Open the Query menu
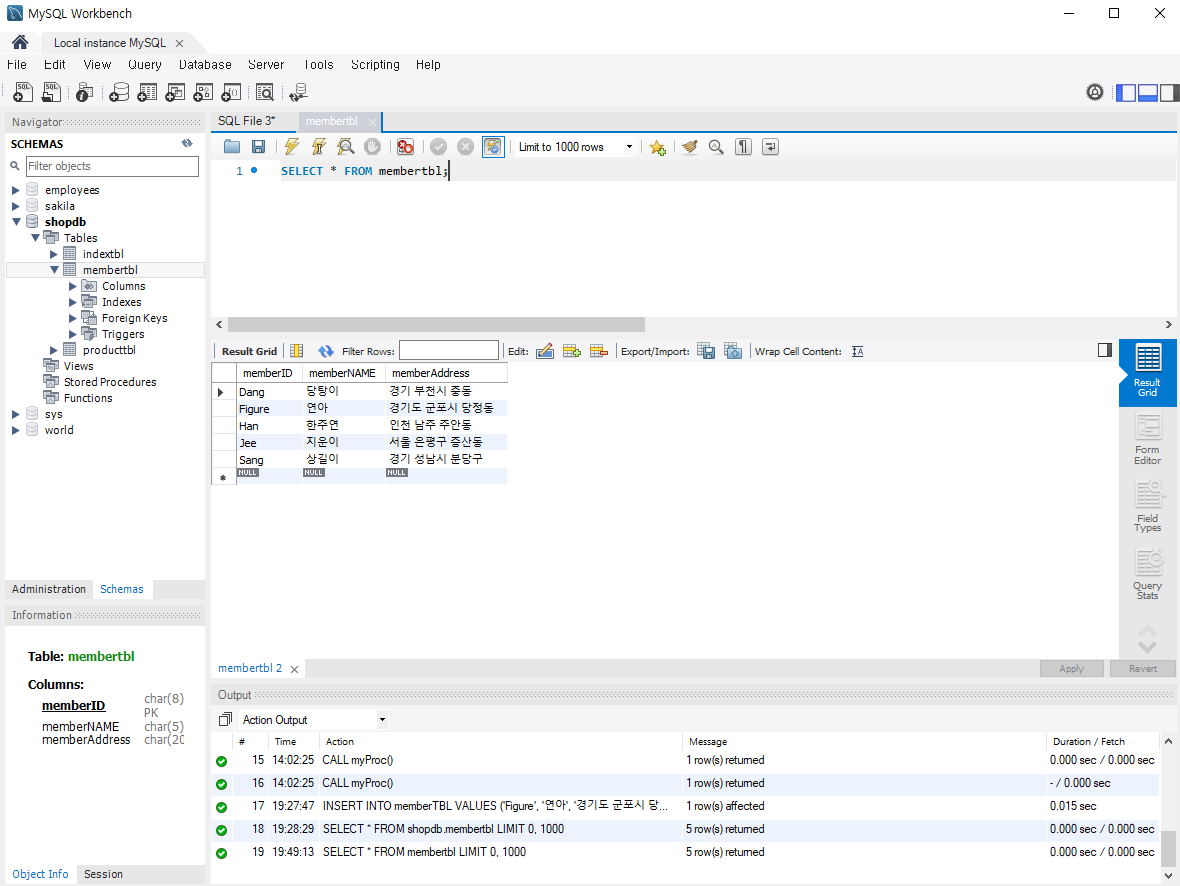Image resolution: width=1180 pixels, height=886 pixels. click(x=144, y=65)
